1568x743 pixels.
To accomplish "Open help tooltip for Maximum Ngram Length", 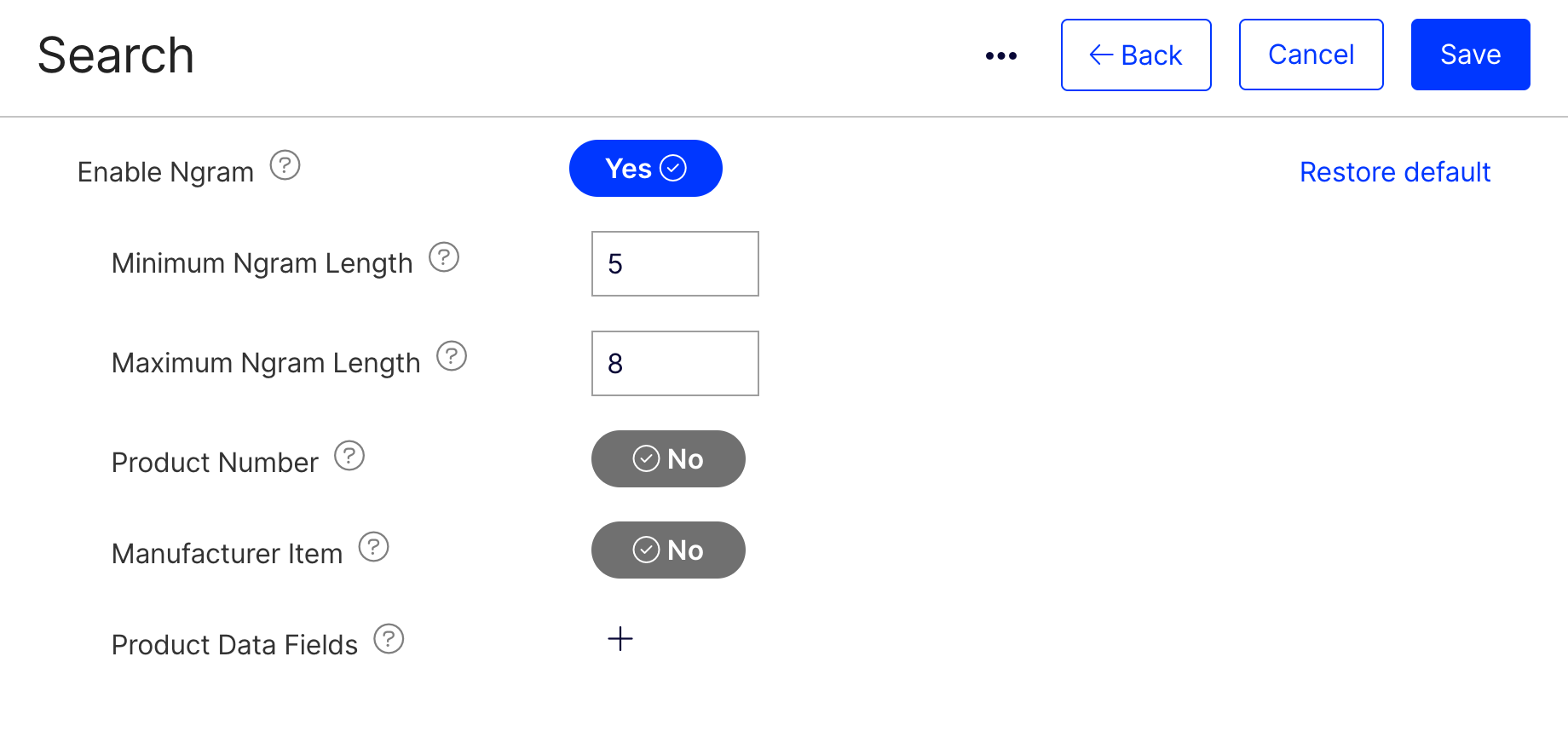I will coord(453,357).
